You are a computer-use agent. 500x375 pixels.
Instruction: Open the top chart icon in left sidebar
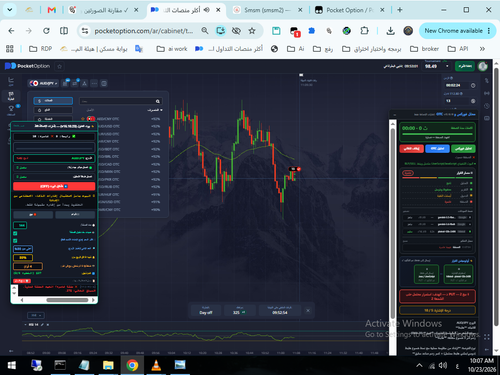(x=11, y=80)
